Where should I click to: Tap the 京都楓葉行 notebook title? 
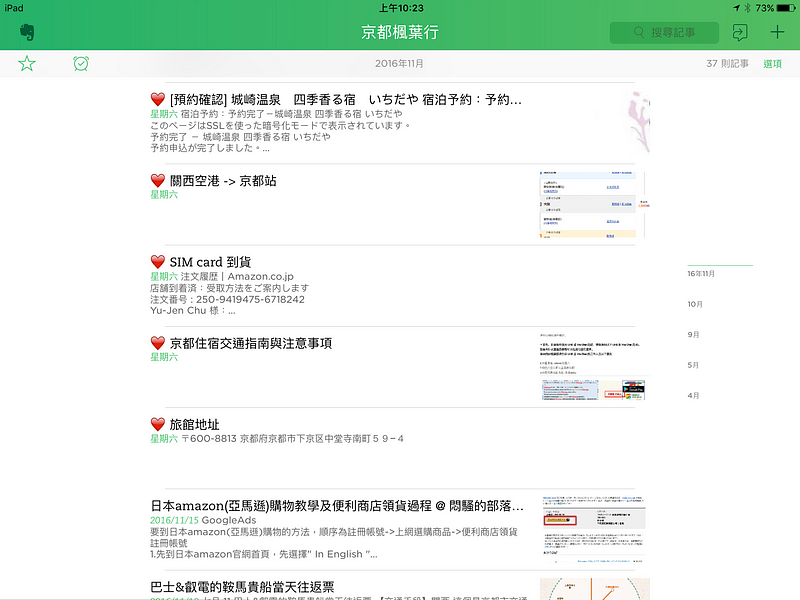click(x=399, y=32)
